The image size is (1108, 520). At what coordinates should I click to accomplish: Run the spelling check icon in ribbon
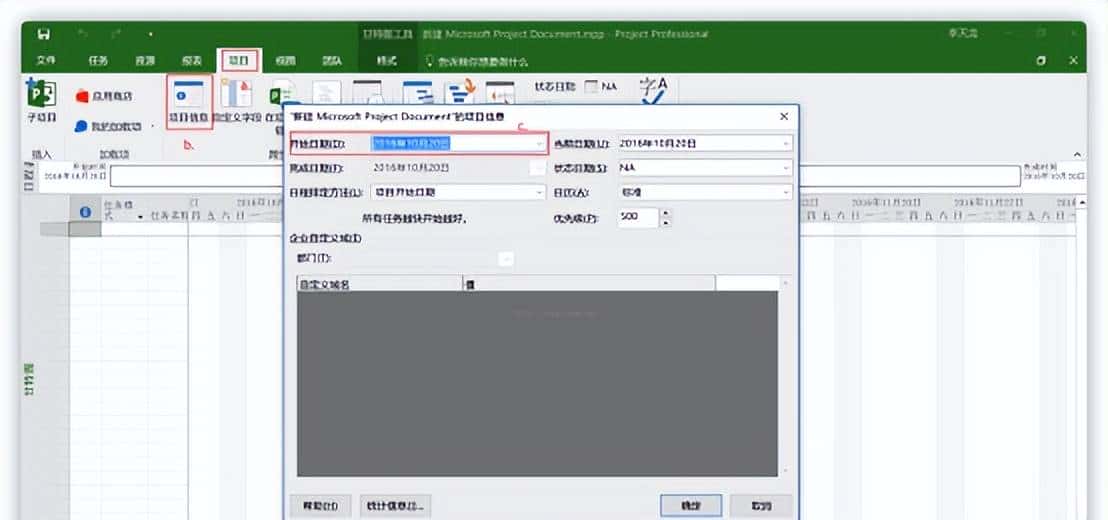point(653,90)
